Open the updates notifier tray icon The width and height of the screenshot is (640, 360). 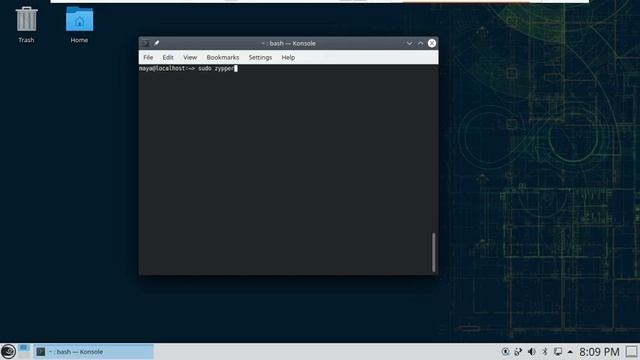[506, 351]
